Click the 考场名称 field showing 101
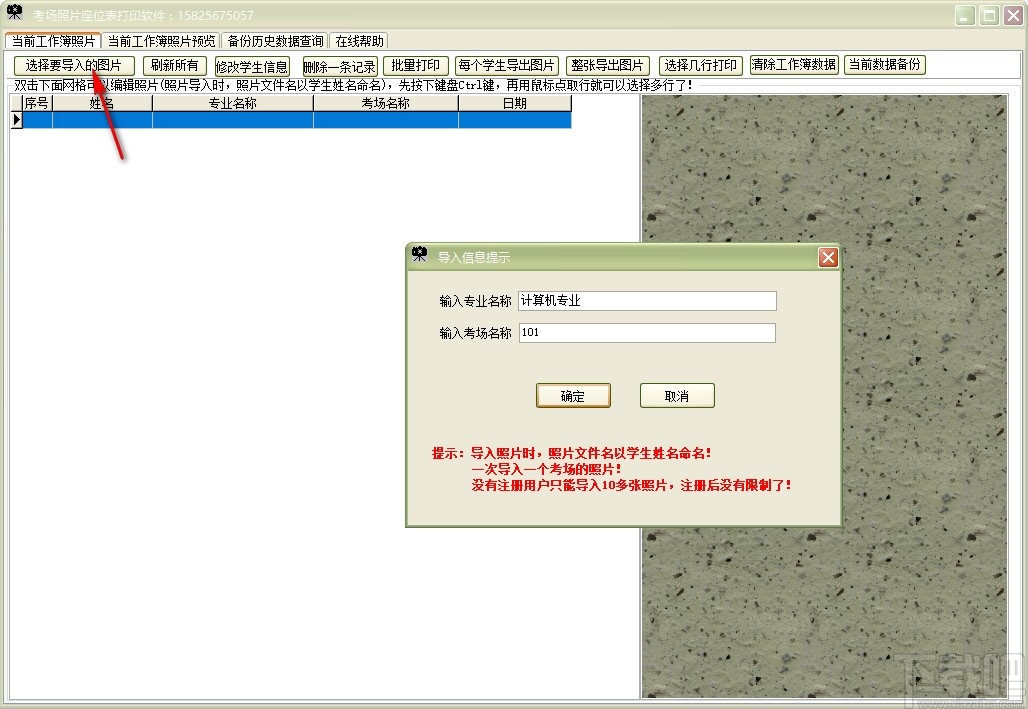1028x709 pixels. pos(647,332)
